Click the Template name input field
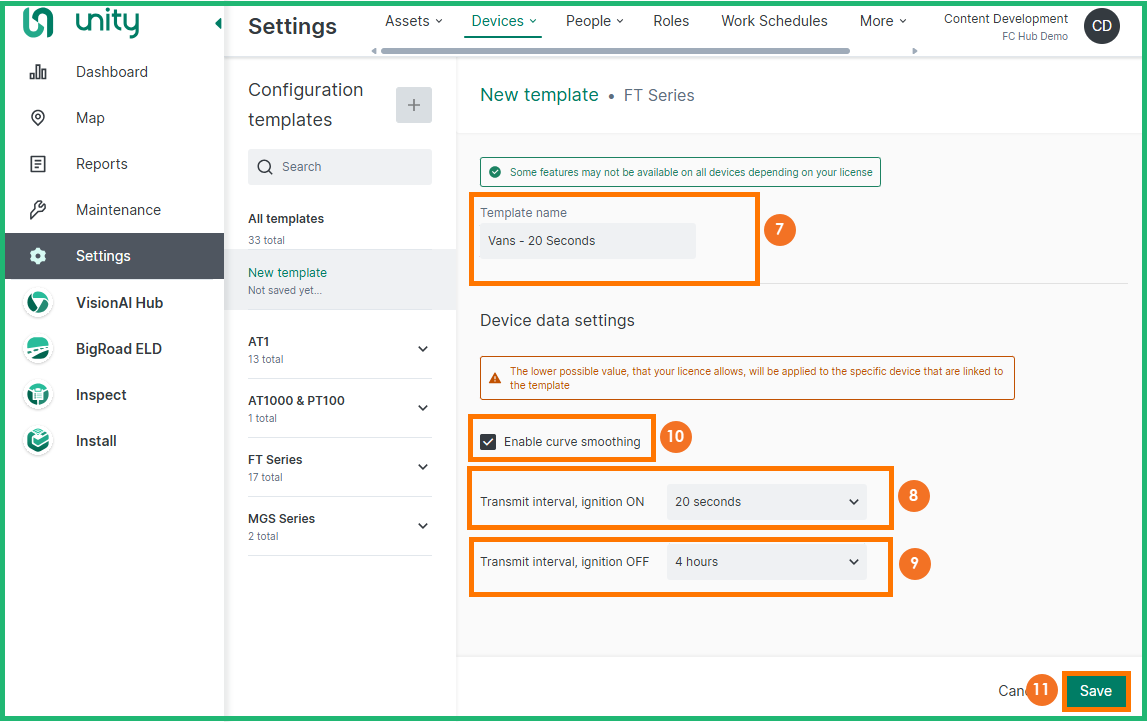 [x=587, y=241]
